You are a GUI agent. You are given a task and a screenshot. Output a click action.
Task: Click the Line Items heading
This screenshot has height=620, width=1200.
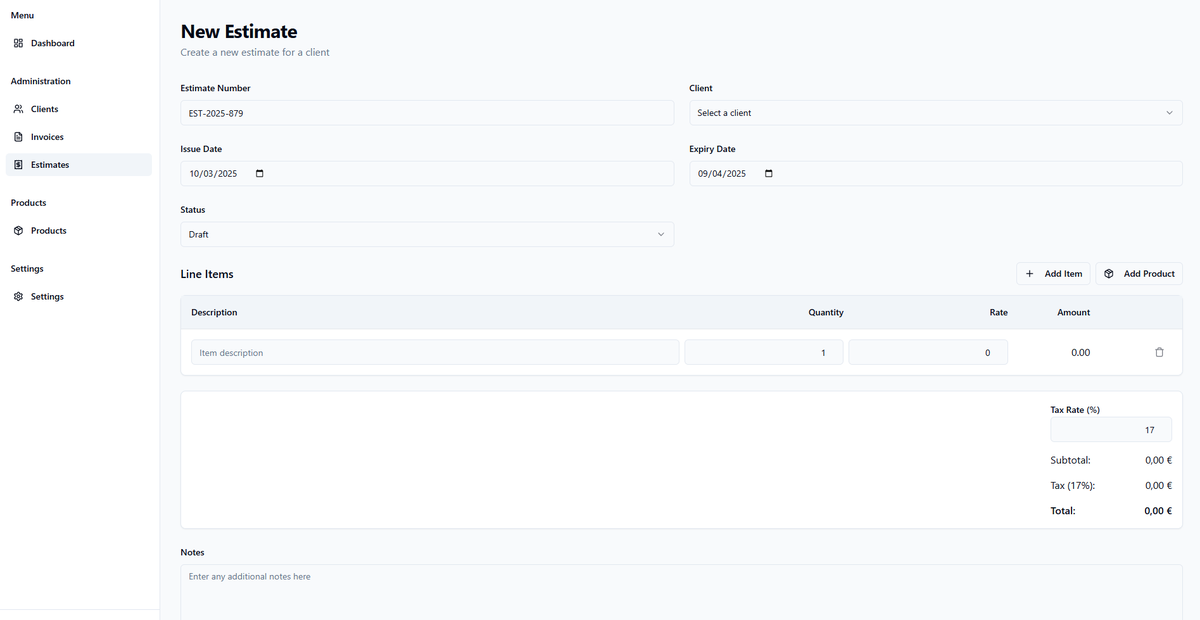207,274
